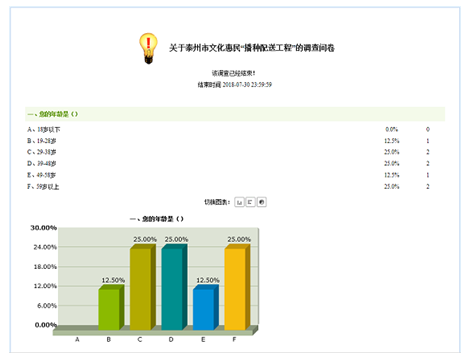Click option A, under 18

coord(44,129)
